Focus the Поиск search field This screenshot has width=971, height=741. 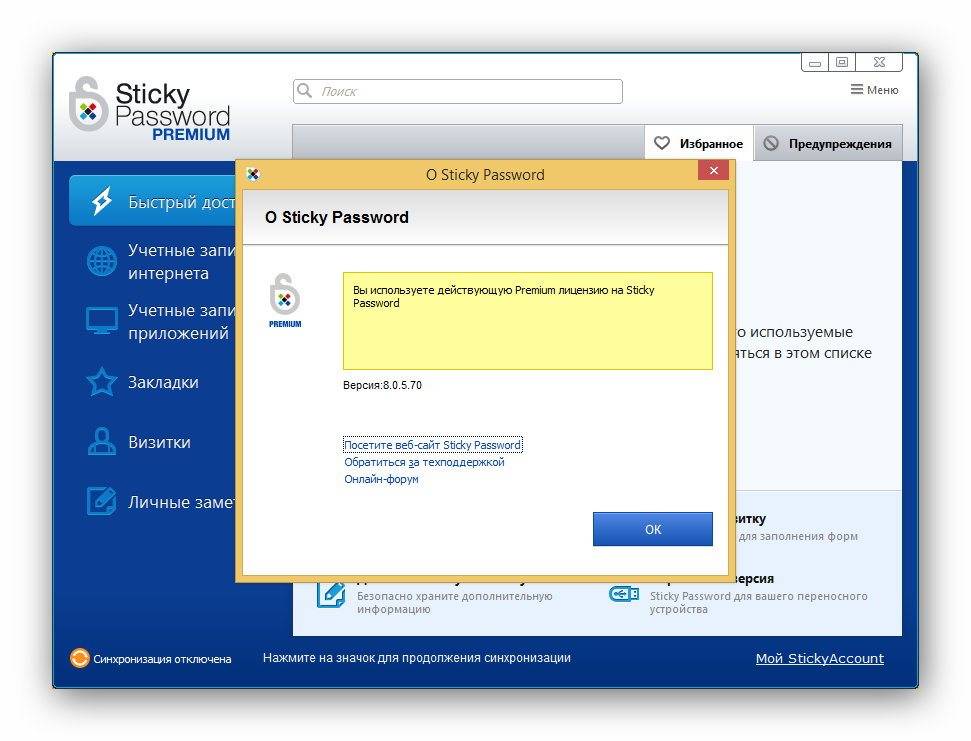click(458, 91)
